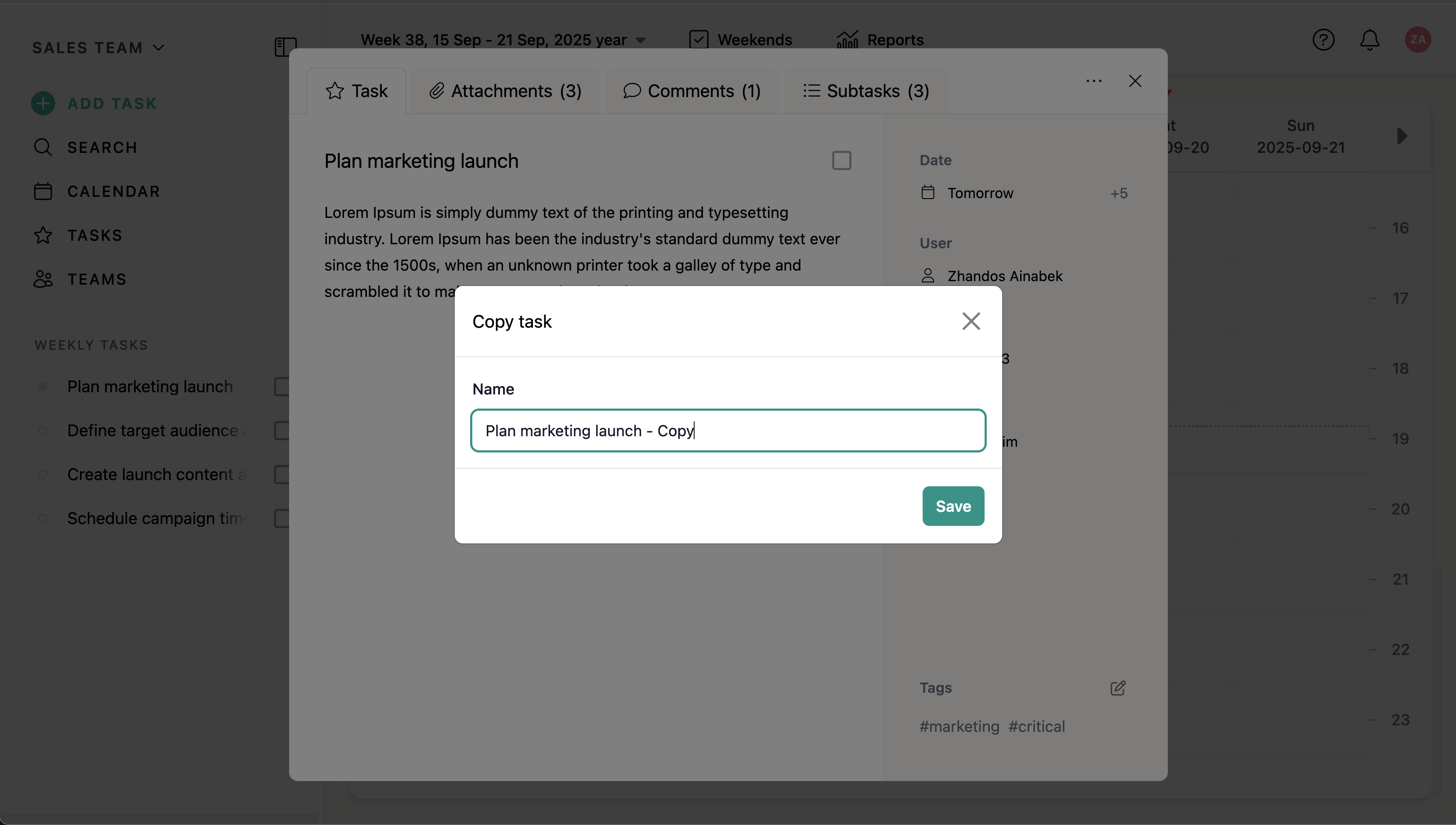1456x825 pixels.
Task: Click the help question mark icon
Action: 1323,40
